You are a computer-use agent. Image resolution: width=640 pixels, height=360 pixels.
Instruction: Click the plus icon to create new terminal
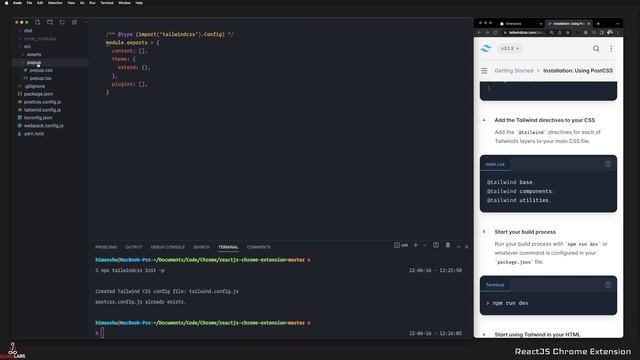point(416,245)
